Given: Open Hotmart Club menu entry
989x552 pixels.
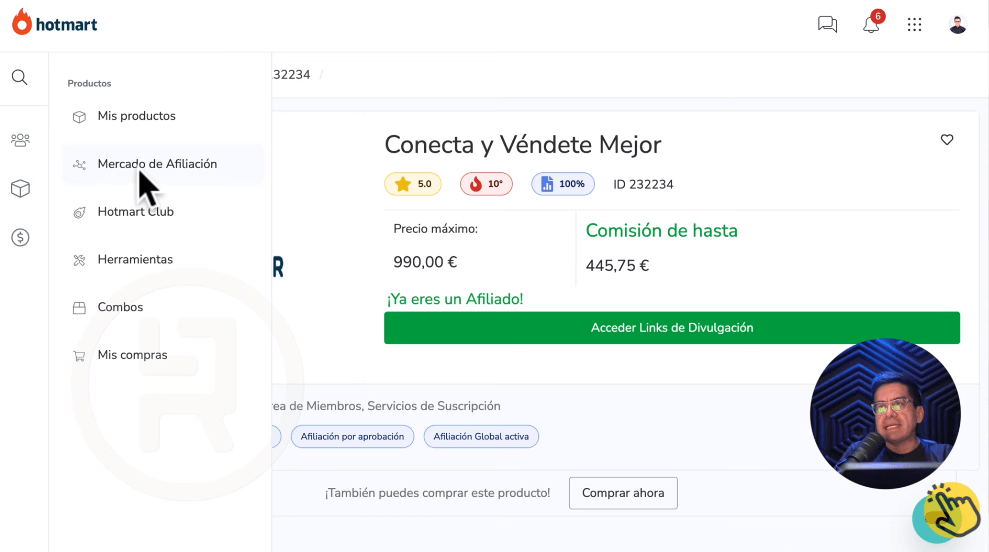Looking at the screenshot, I should [163, 212].
